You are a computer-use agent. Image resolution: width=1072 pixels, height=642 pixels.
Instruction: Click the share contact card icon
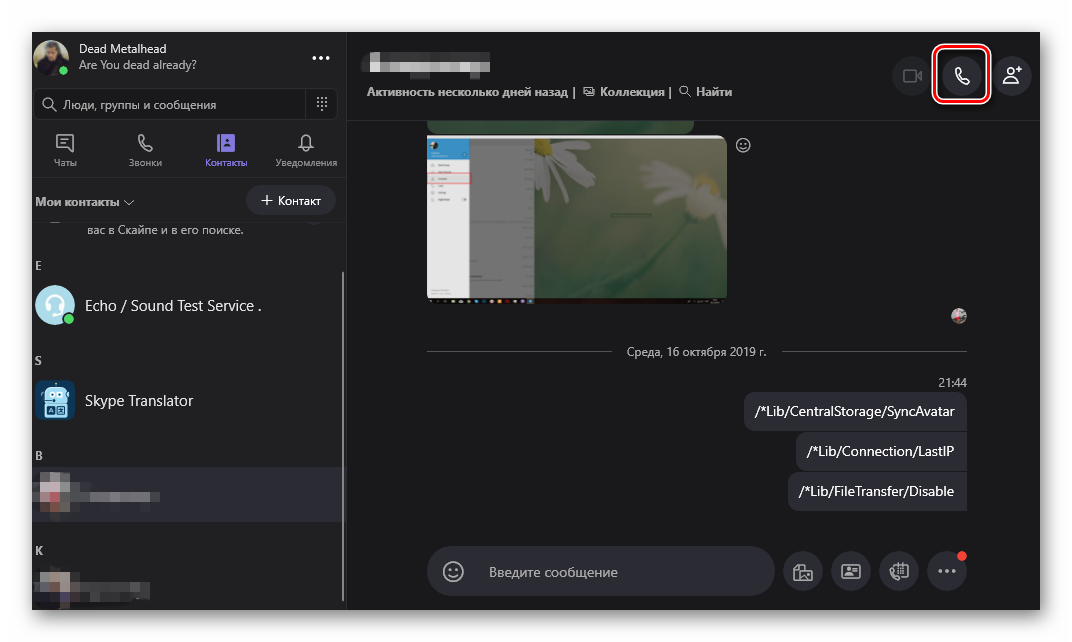tap(850, 572)
